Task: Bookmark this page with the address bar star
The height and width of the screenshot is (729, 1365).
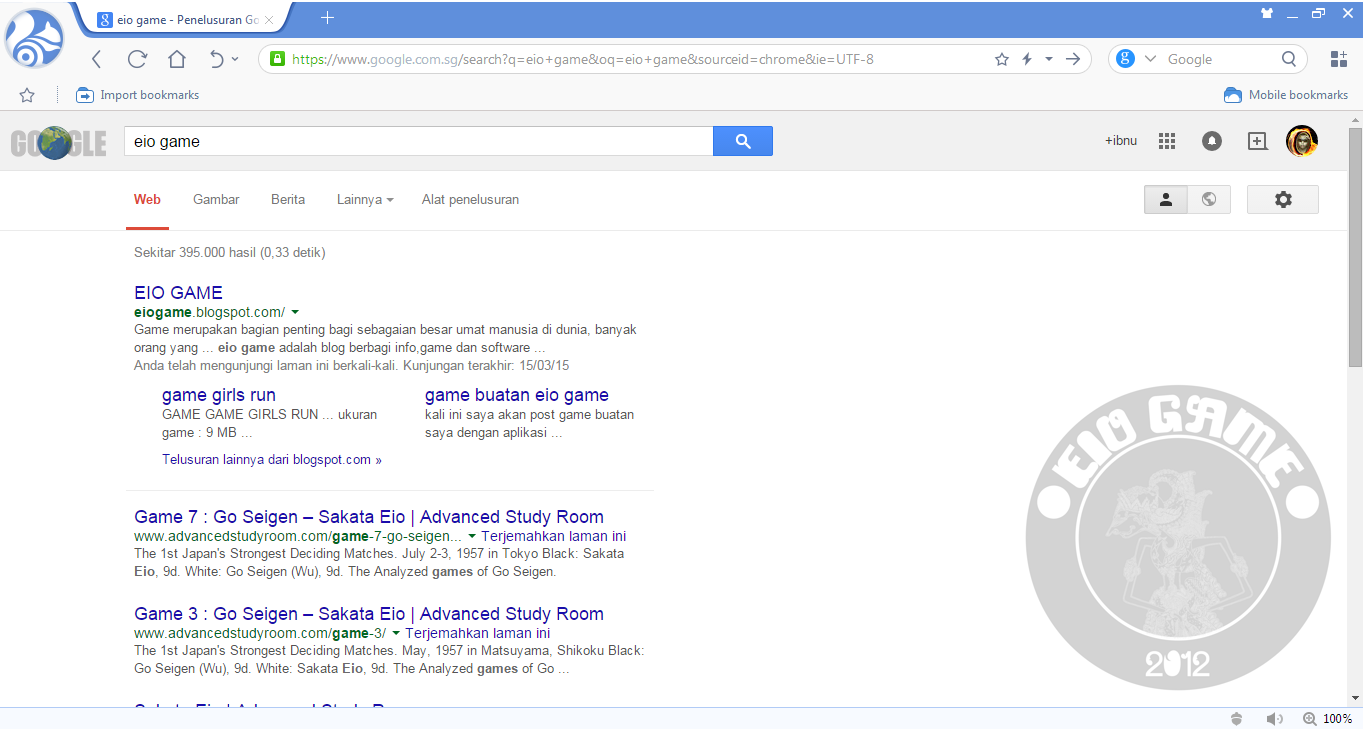Action: click(1002, 59)
